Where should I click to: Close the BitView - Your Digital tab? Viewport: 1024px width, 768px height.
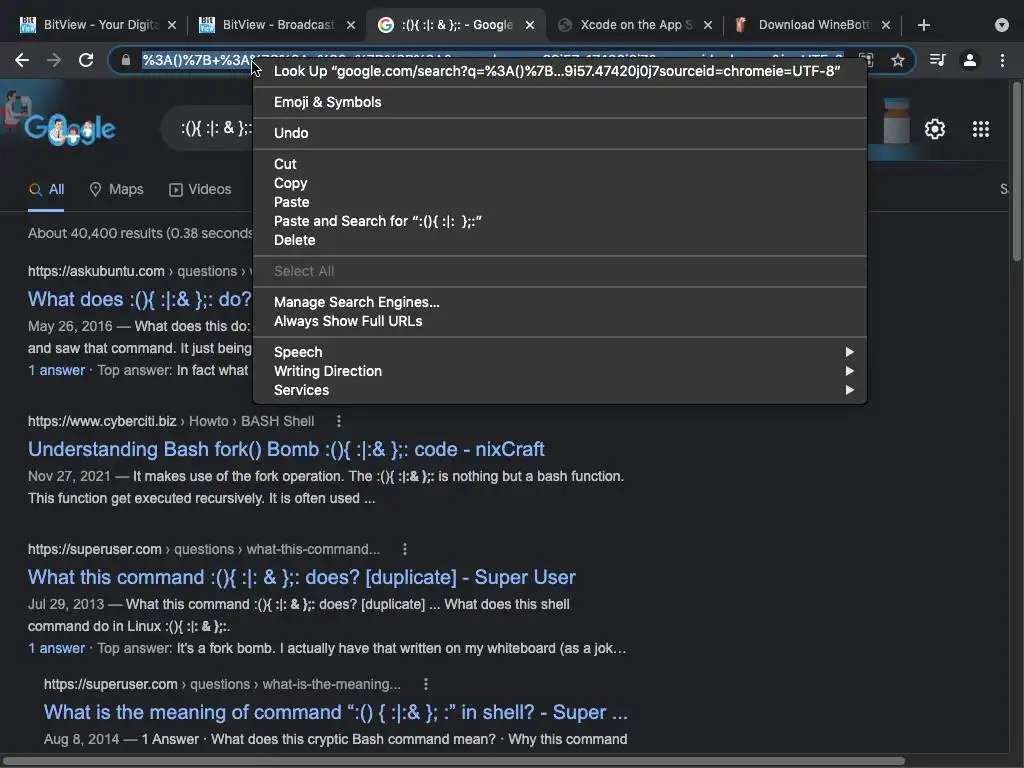(172, 25)
